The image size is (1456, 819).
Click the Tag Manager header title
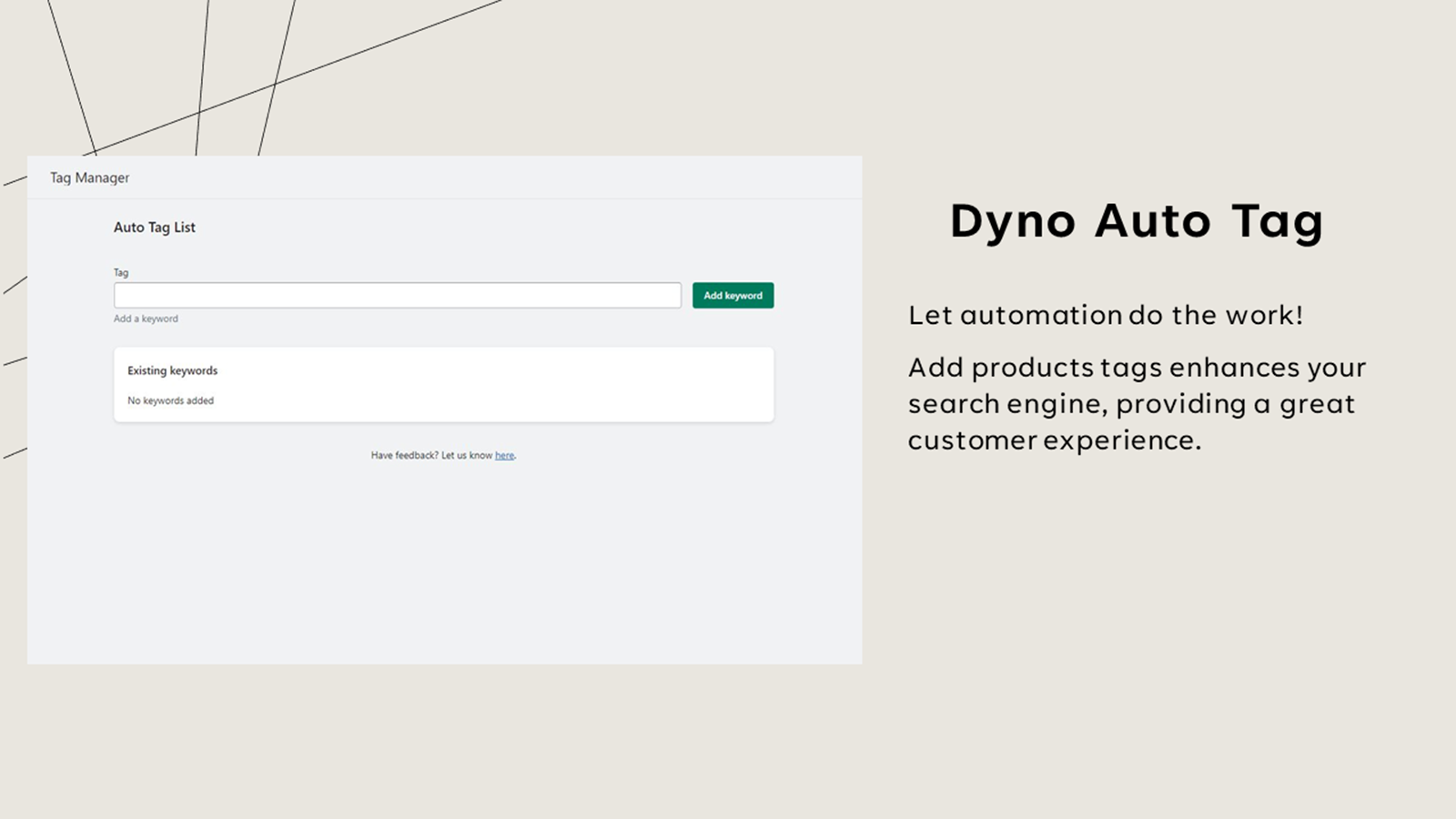pyautogui.click(x=89, y=177)
